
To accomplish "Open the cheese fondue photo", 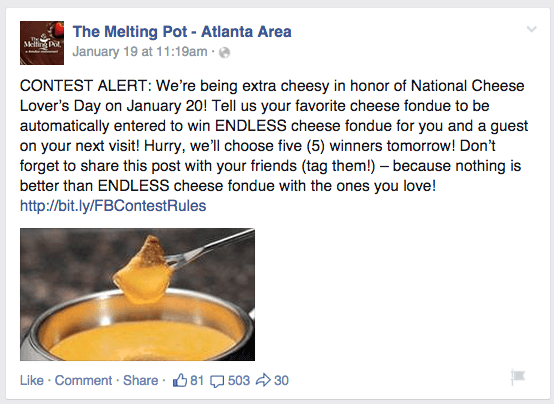I will pyautogui.click(x=137, y=294).
